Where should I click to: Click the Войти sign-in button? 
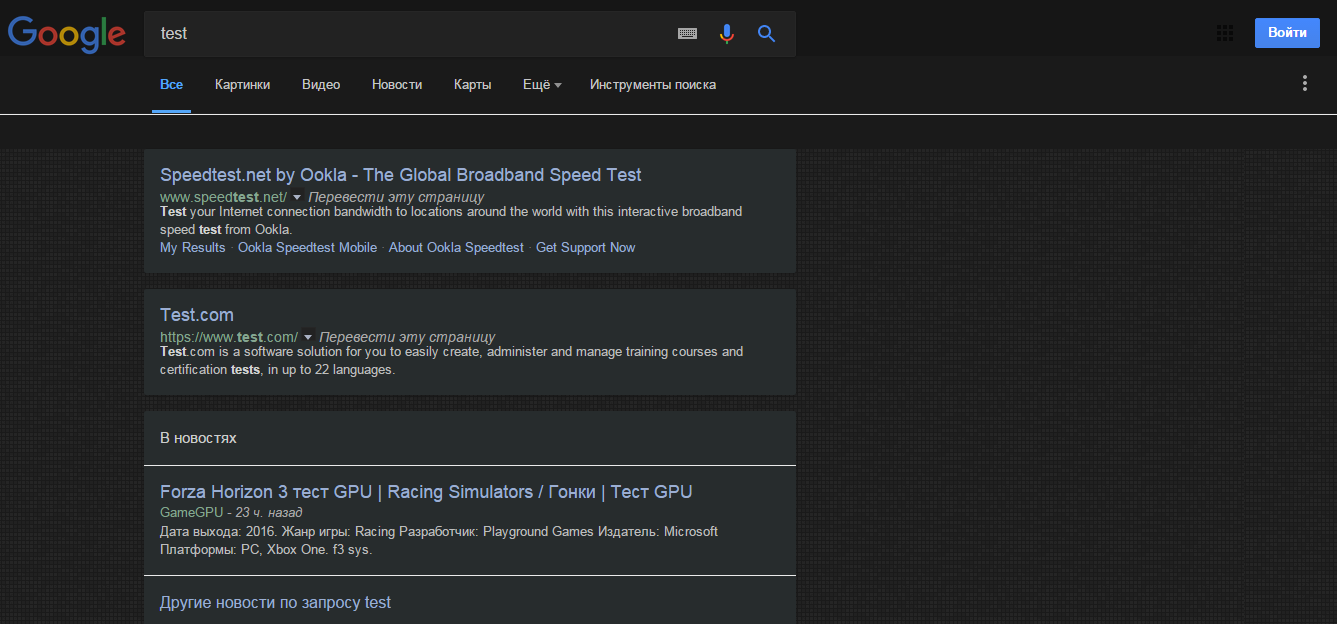click(1287, 33)
